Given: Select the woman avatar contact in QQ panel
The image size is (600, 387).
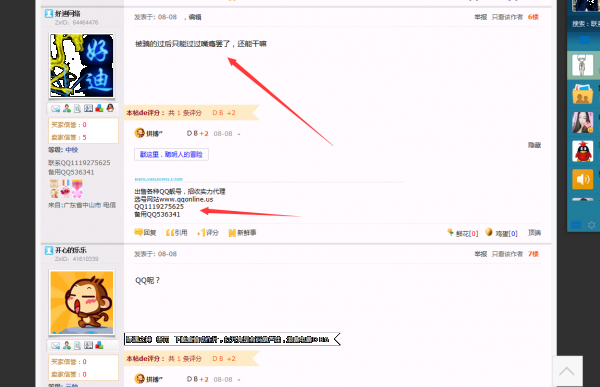Looking at the screenshot, I should click(582, 122).
